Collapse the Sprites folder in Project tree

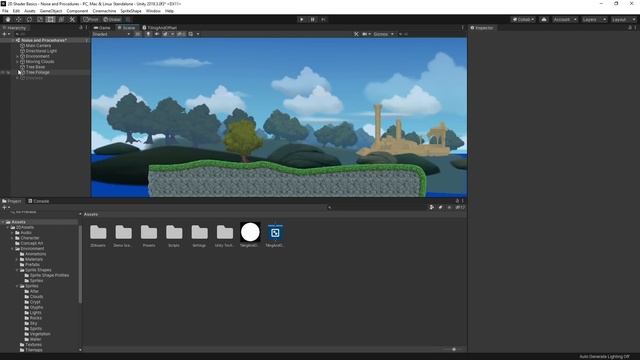(x=17, y=286)
